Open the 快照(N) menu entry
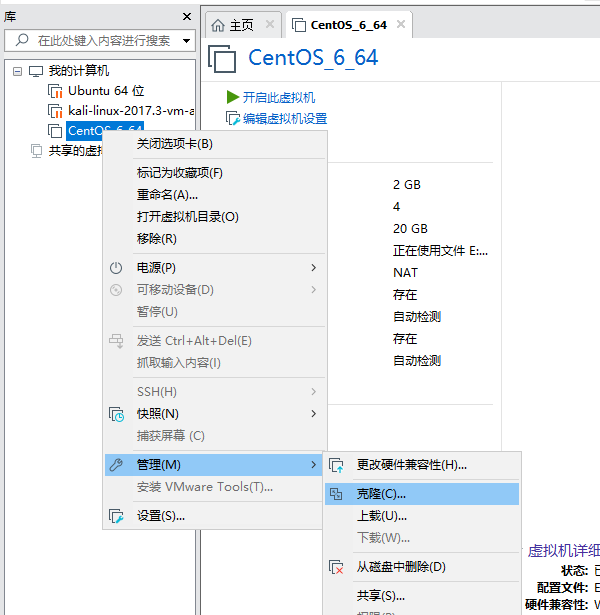600x615 pixels. point(215,414)
